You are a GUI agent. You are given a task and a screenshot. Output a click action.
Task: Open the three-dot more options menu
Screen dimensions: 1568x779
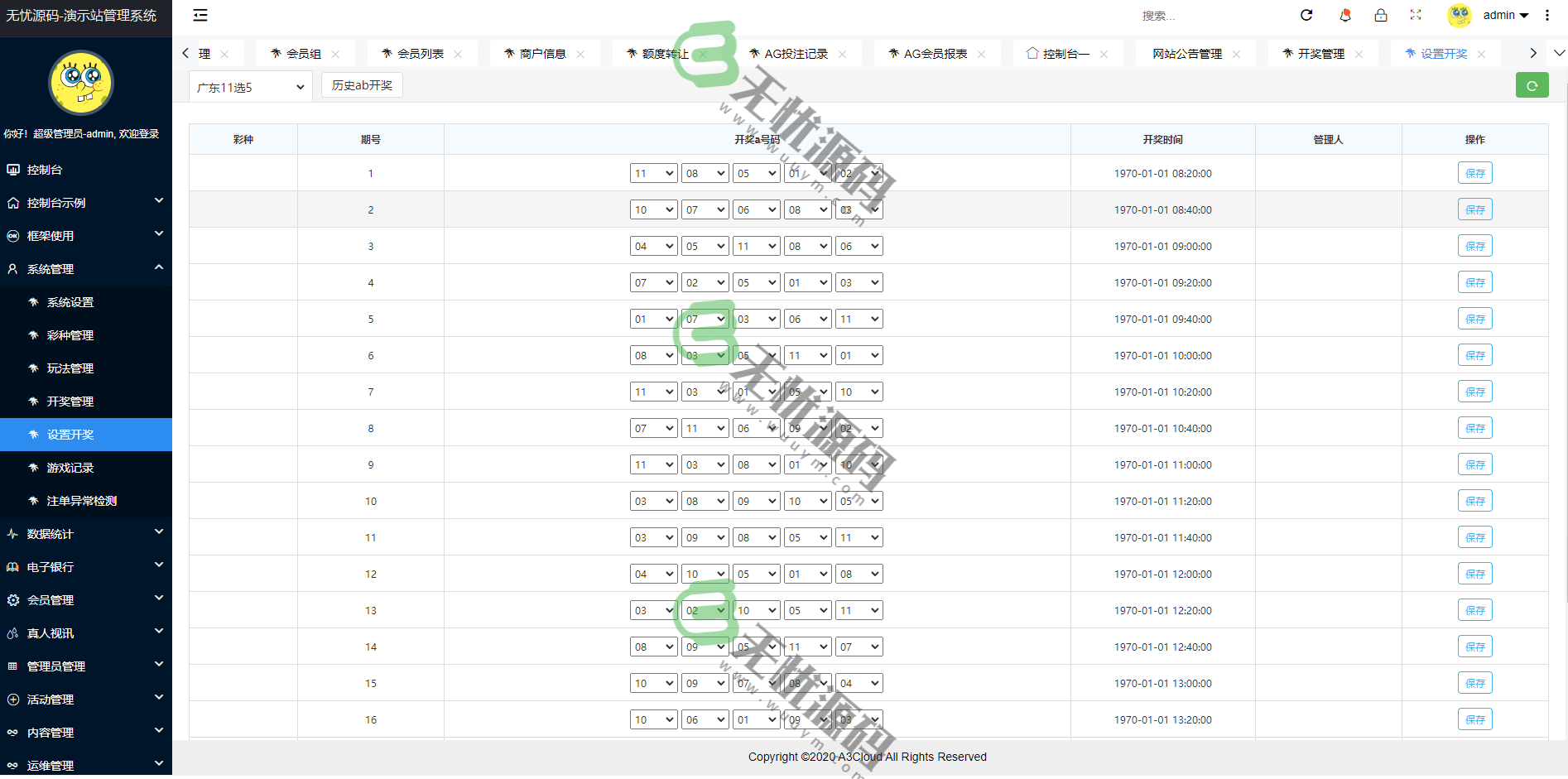1547,15
